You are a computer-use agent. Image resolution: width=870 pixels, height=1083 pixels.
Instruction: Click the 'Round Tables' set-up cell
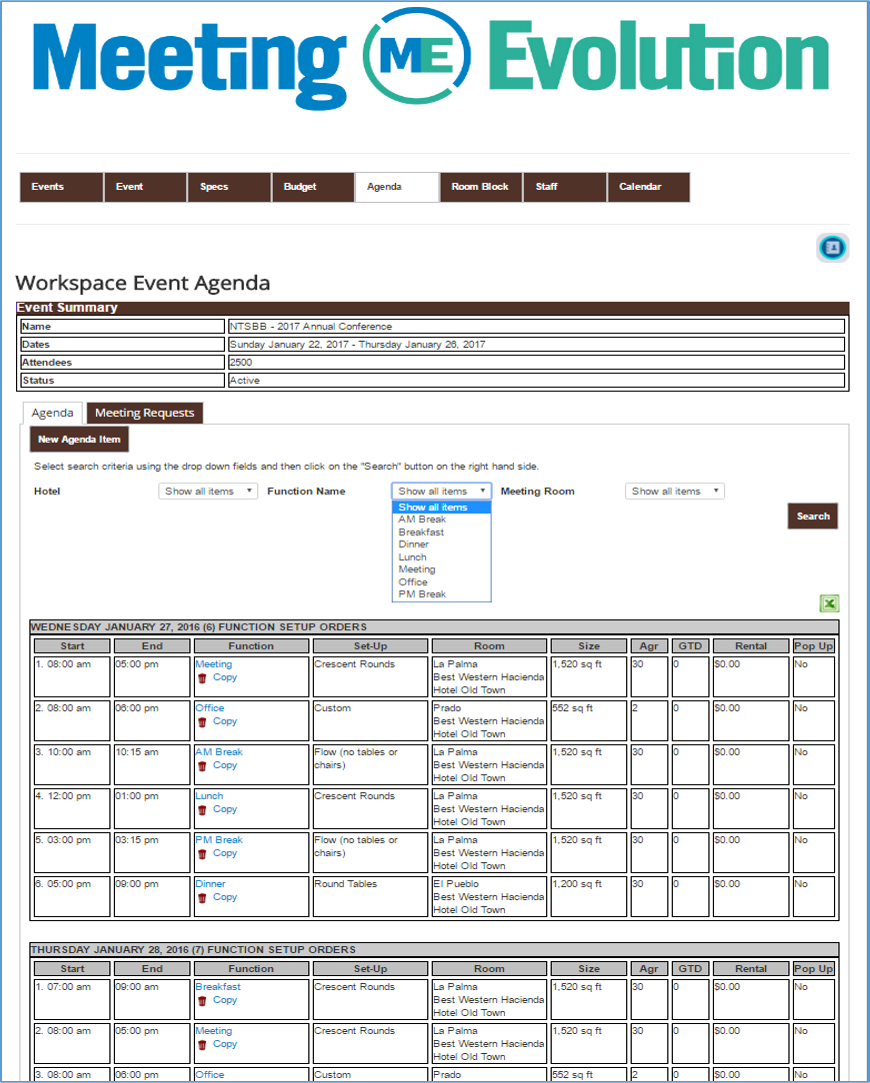click(370, 897)
